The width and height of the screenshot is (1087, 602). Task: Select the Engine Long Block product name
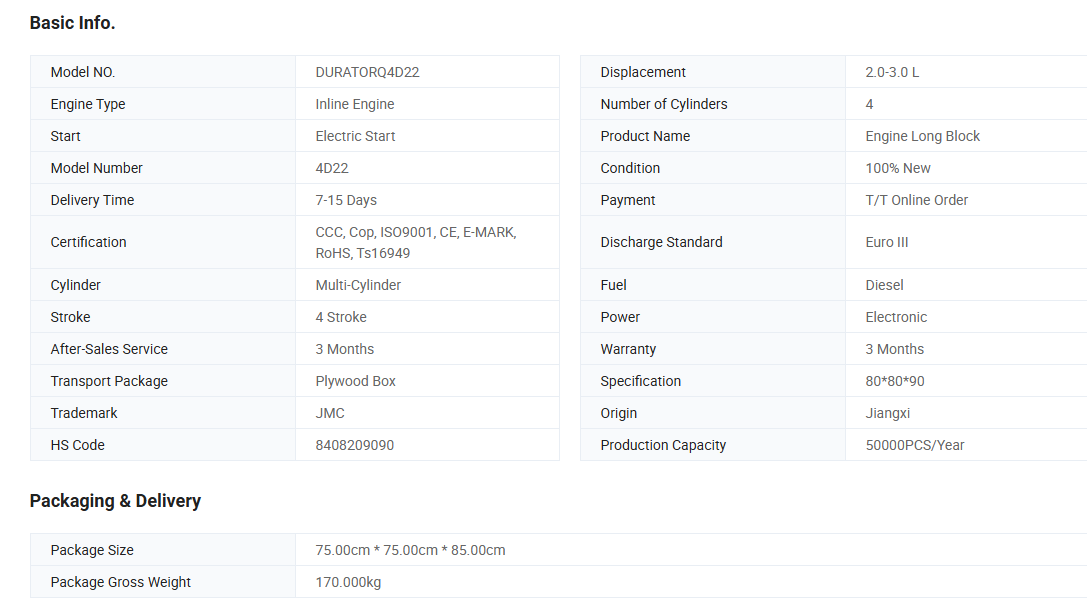point(922,136)
